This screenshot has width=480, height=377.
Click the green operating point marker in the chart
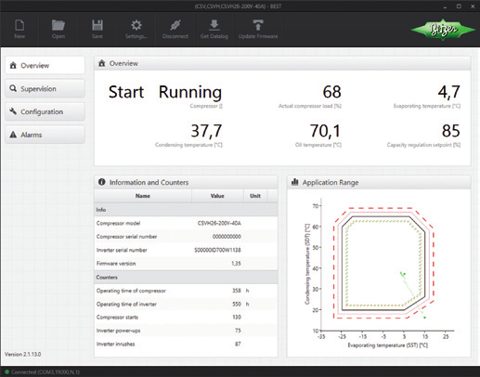coord(403,274)
